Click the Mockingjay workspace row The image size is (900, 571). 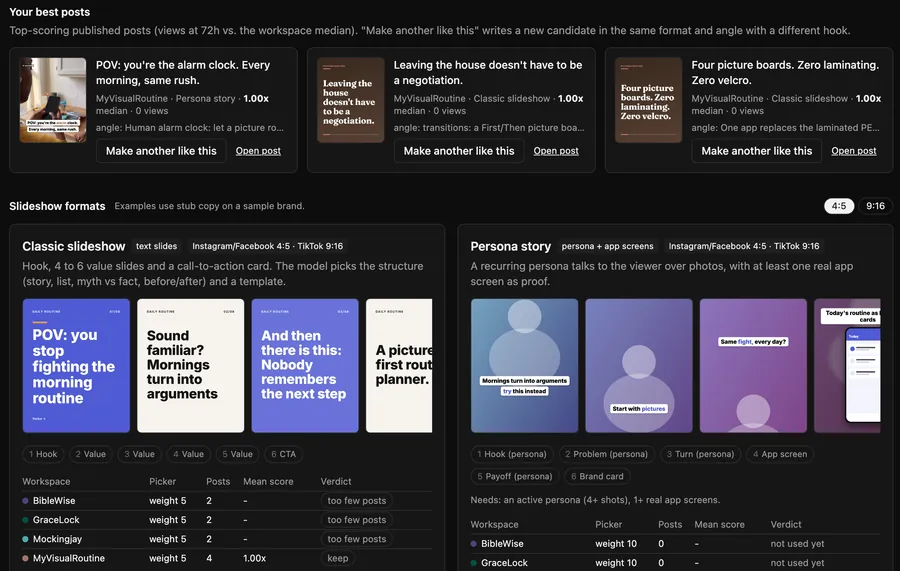click(227, 539)
